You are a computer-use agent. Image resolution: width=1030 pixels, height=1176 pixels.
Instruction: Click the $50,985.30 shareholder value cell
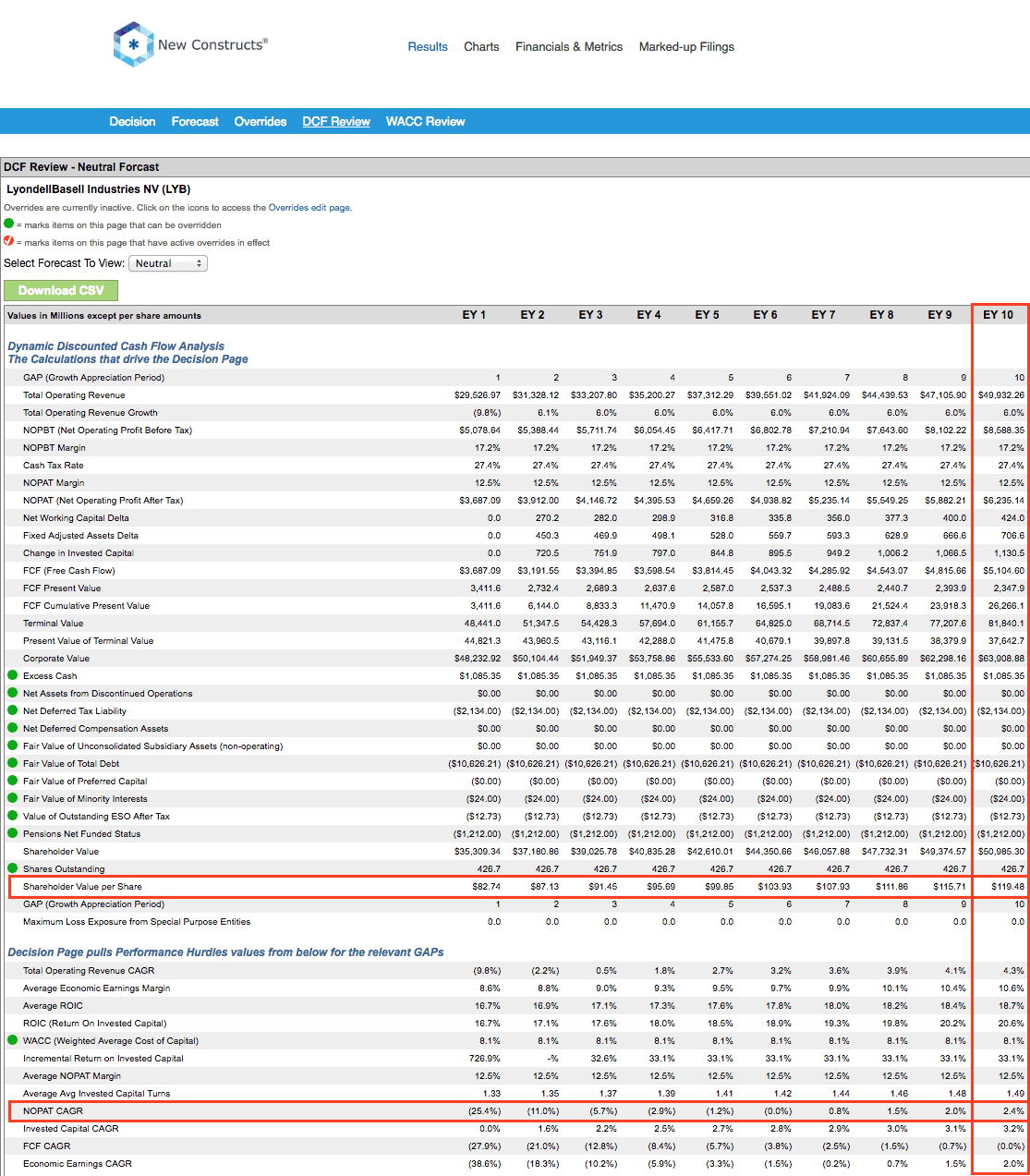1001,851
